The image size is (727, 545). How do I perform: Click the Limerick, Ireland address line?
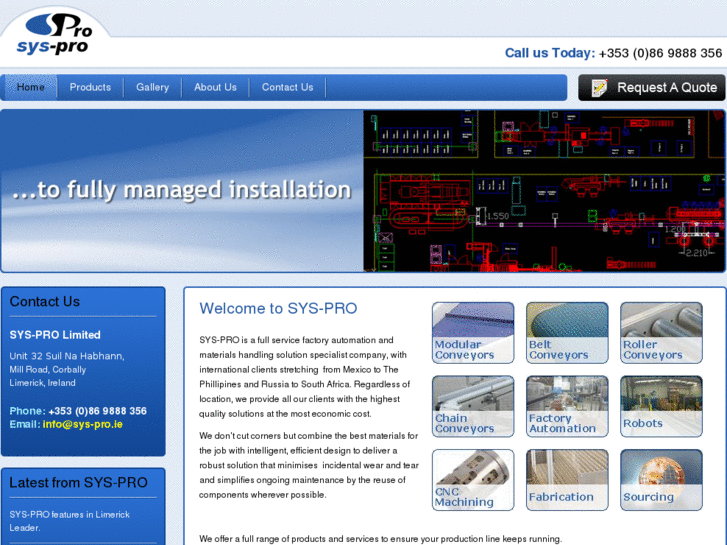click(43, 383)
